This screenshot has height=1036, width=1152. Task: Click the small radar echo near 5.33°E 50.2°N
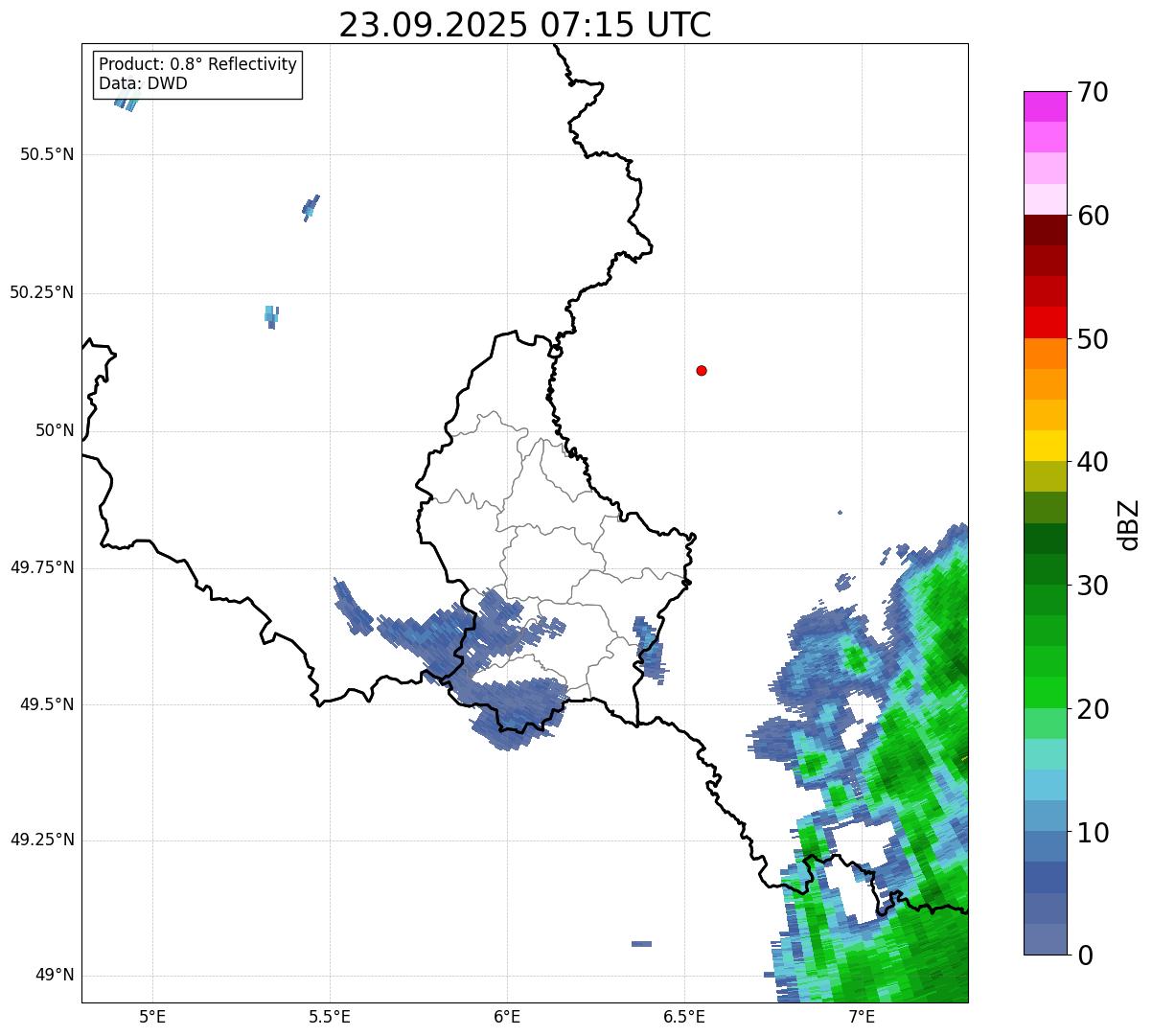[x=271, y=316]
